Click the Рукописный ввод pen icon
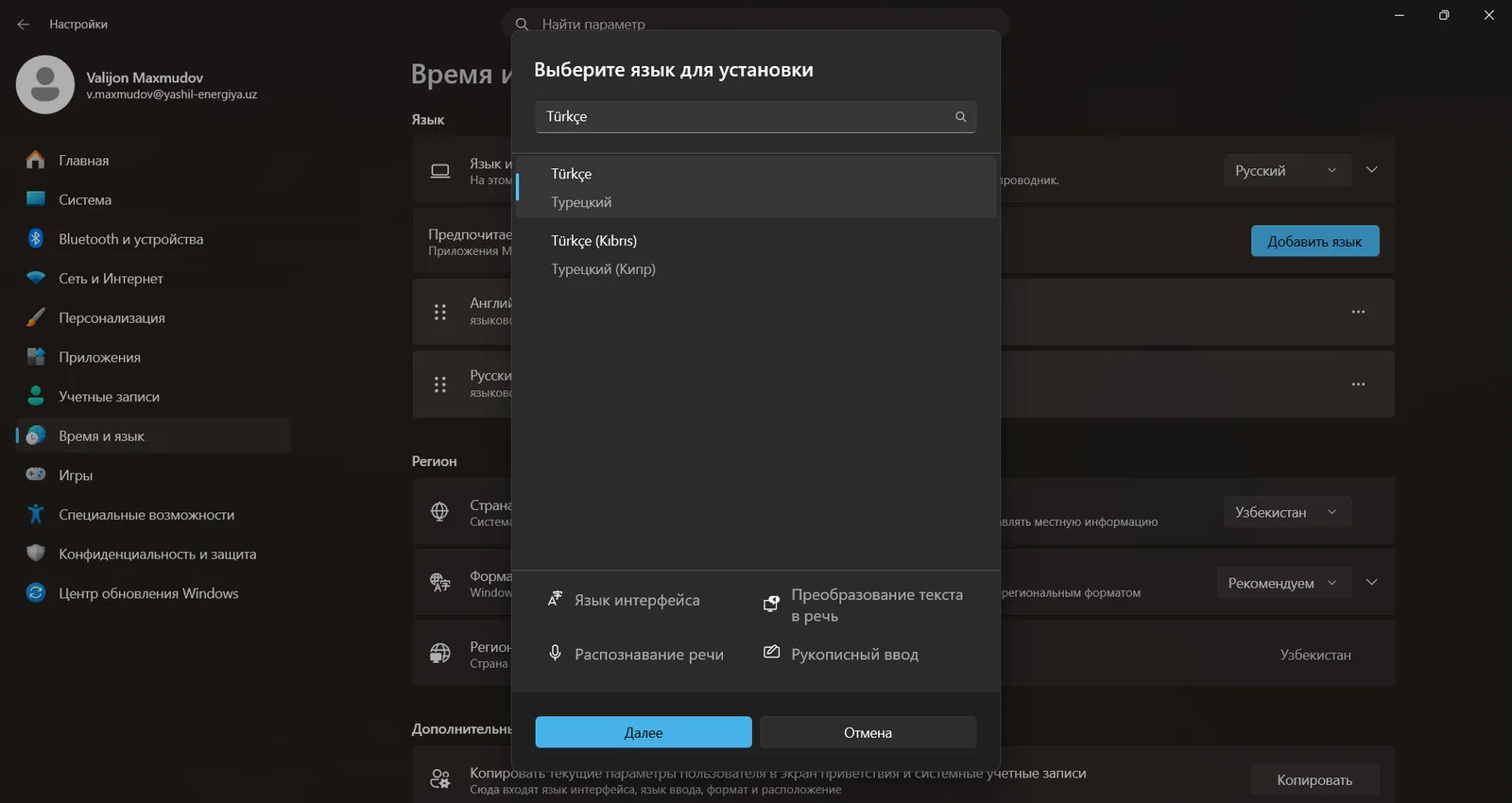This screenshot has height=803, width=1512. 771,653
